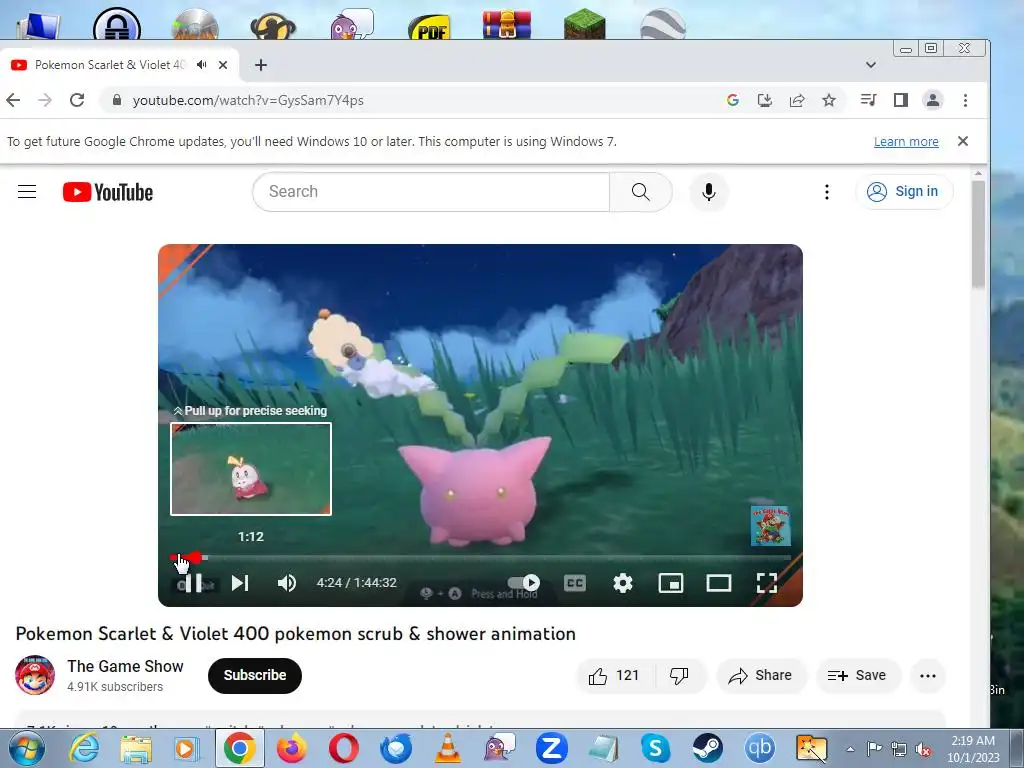The image size is (1024, 768).
Task: Open Firefox from taskbar
Action: tap(291, 748)
